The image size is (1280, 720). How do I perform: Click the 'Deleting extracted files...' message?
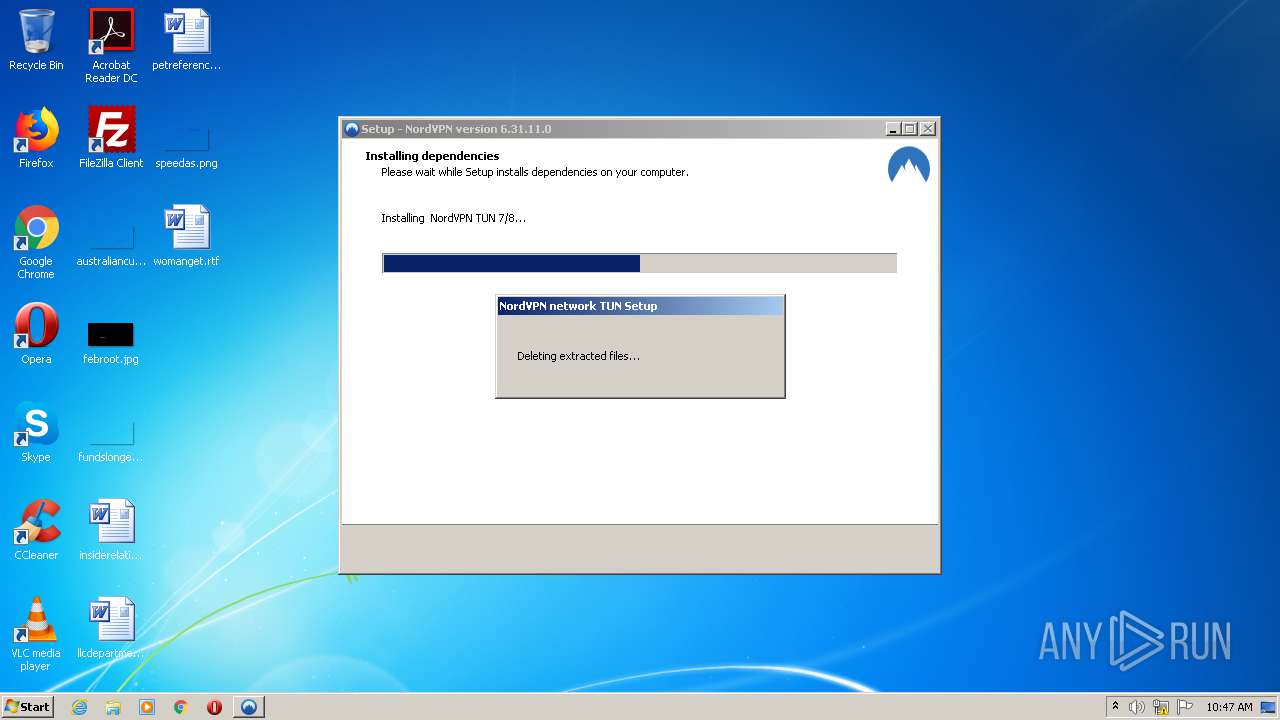click(x=578, y=356)
